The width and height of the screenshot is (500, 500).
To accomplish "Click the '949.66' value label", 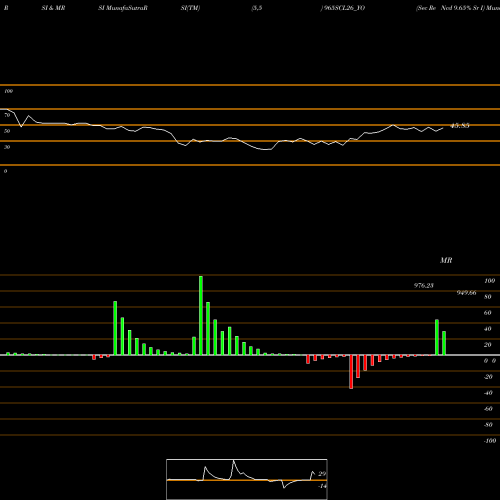I will (466, 293).
